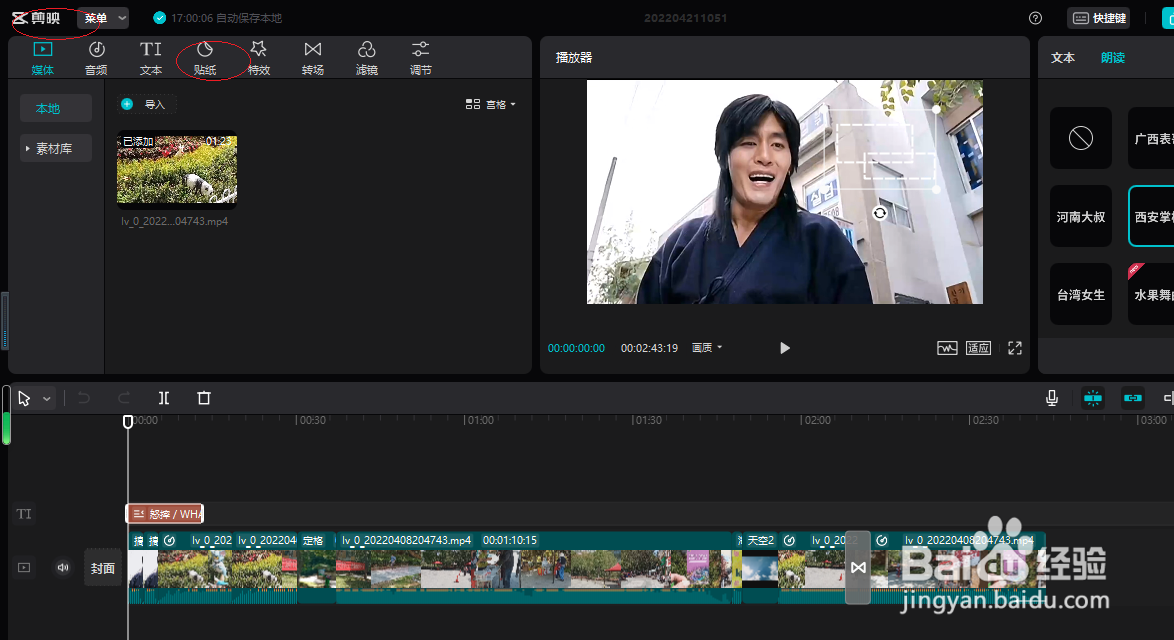Open the 滤镜 filters panel
1174x640 pixels.
tap(365, 57)
